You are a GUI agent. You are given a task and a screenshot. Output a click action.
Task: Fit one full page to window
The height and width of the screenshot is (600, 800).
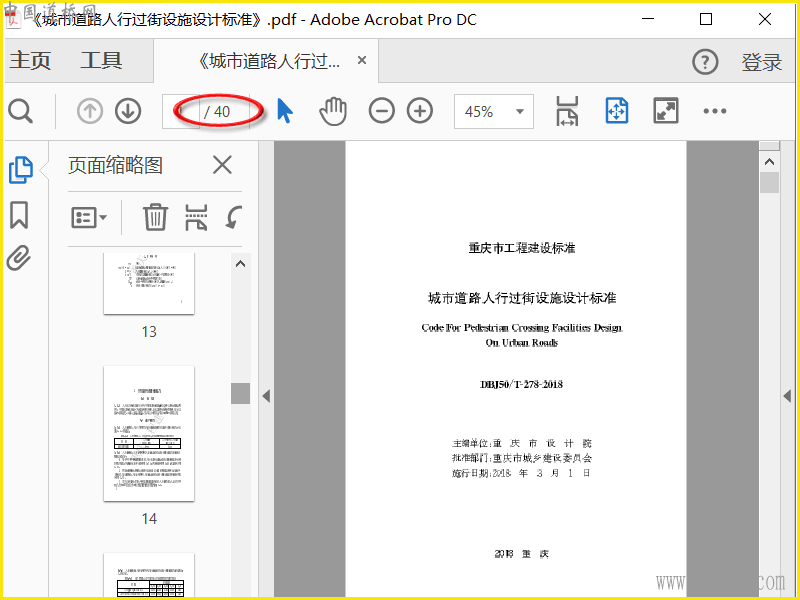[x=617, y=111]
